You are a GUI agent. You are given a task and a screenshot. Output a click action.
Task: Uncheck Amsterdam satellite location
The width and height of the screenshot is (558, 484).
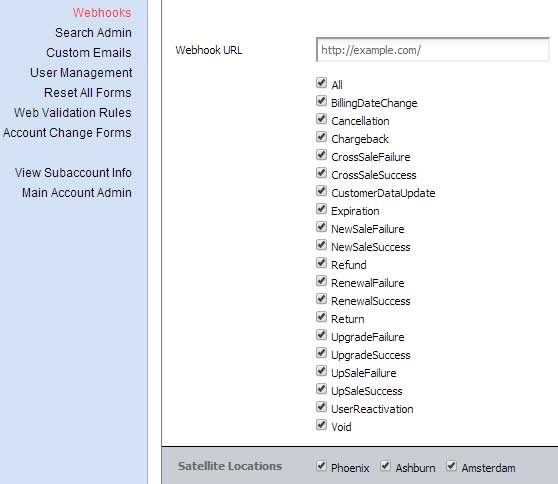[452, 466]
